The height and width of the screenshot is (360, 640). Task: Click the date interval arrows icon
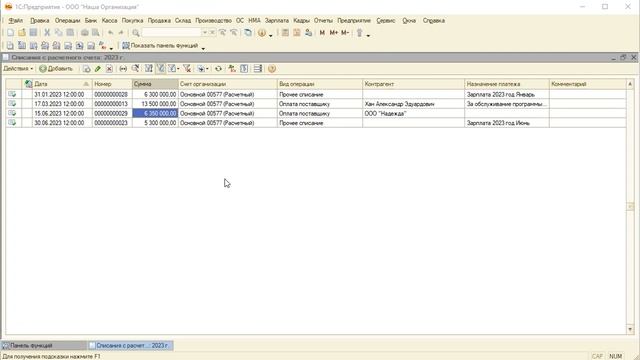[x=123, y=69]
